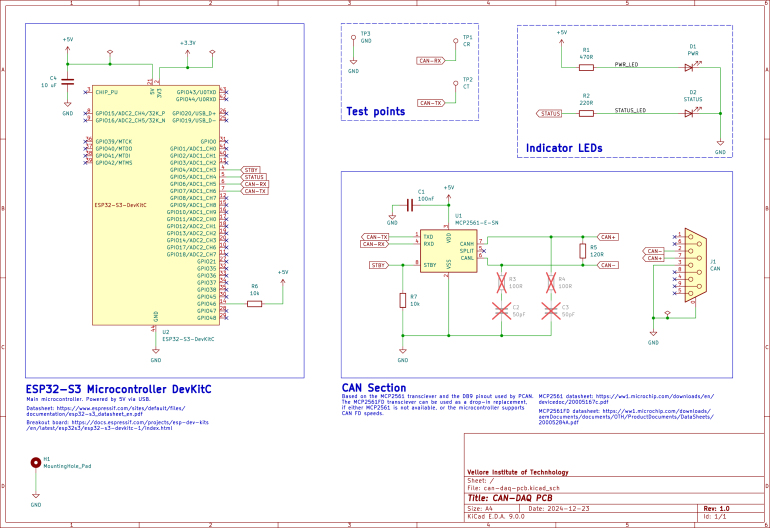The height and width of the screenshot is (528, 770).
Task: Click the ESP32-S3-DevKitC yellow module body
Action: tap(156, 205)
